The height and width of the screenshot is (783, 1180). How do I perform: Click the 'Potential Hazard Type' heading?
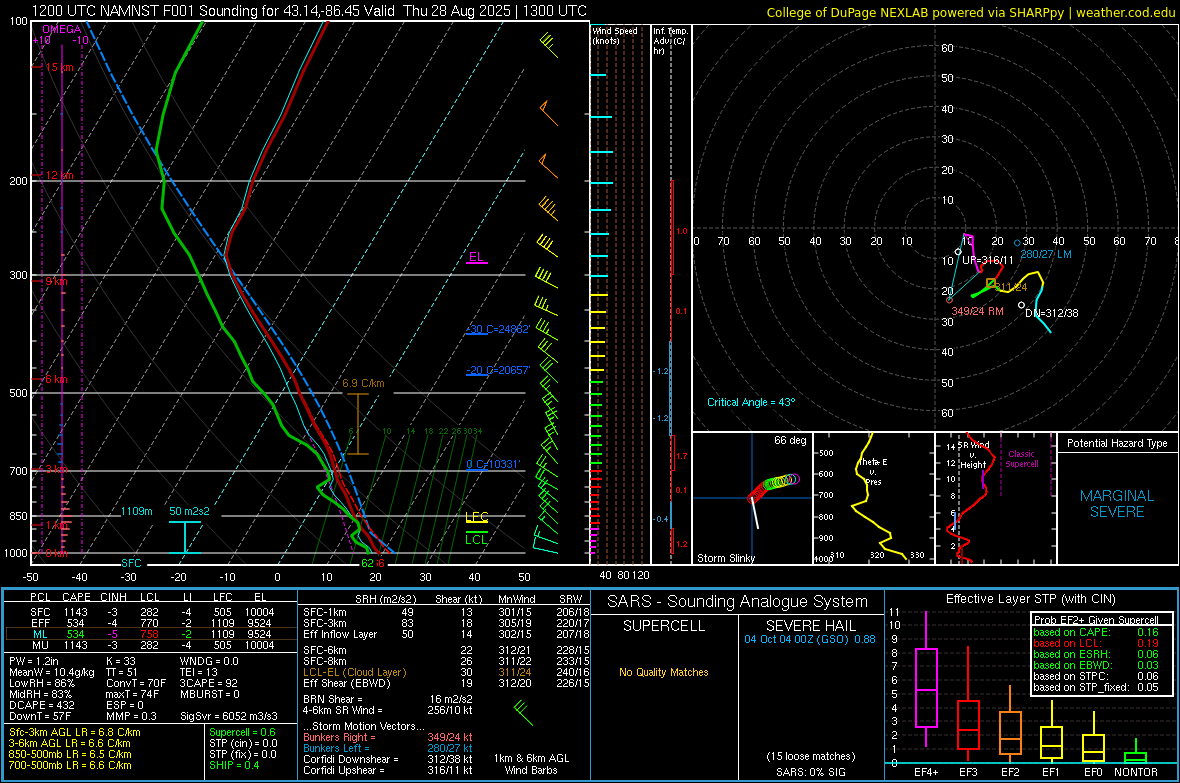[1118, 443]
